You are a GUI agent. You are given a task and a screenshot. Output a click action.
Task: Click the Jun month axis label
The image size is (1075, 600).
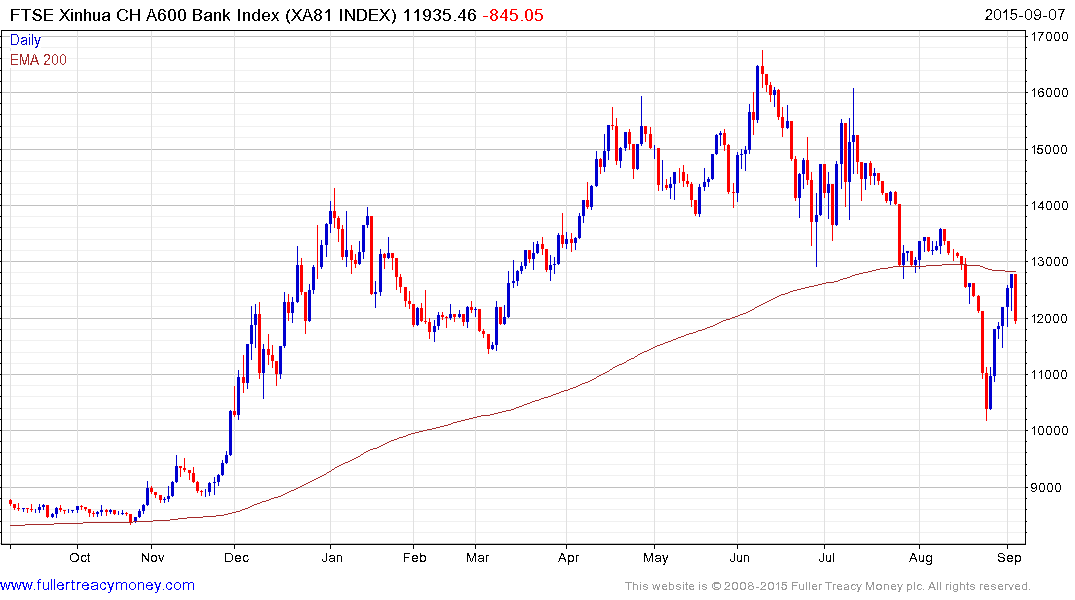point(739,557)
